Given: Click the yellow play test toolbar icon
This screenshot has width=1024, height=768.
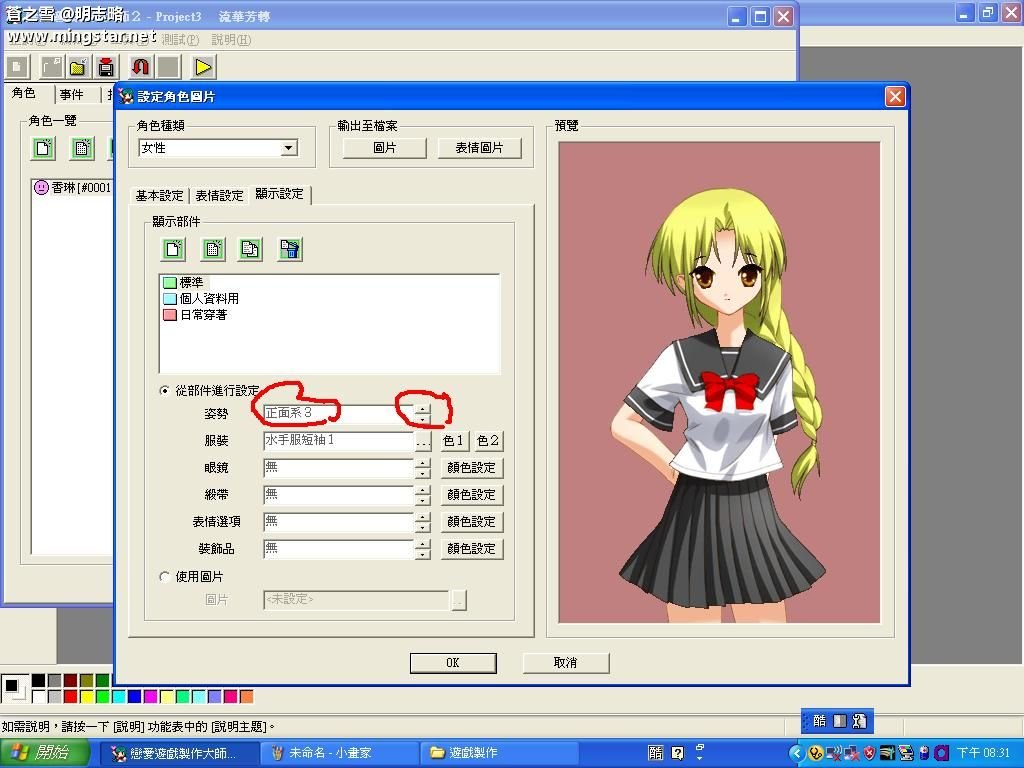Looking at the screenshot, I should [202, 67].
